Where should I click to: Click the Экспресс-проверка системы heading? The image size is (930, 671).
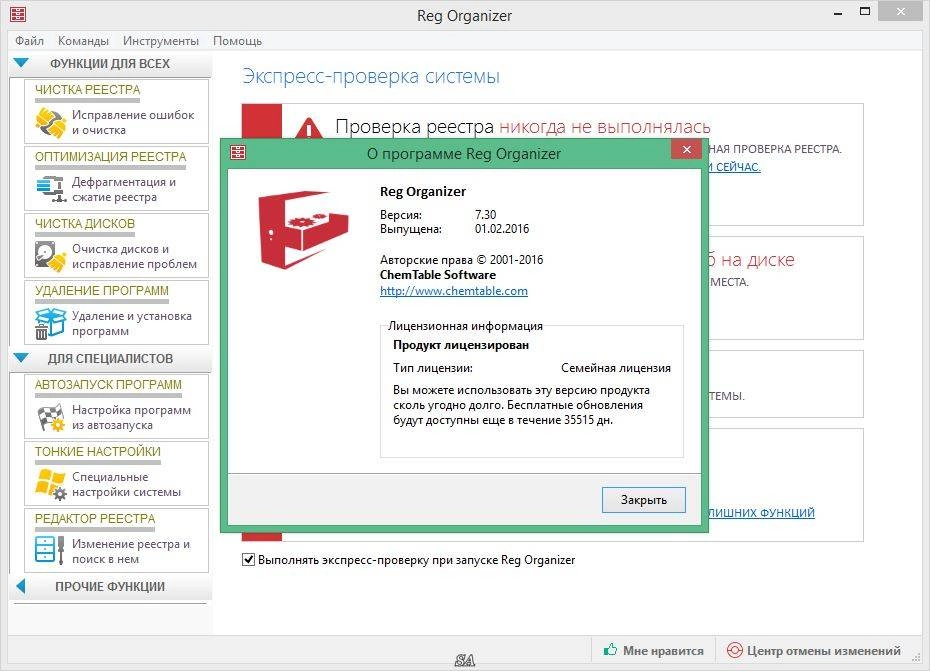click(371, 76)
